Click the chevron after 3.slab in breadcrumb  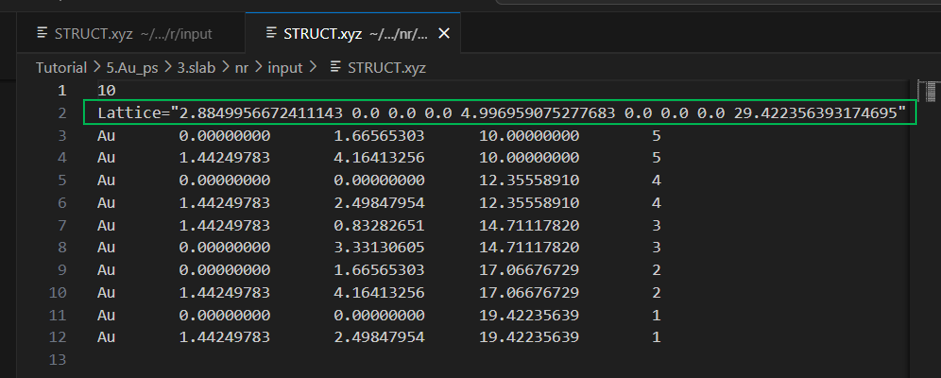pyautogui.click(x=227, y=68)
